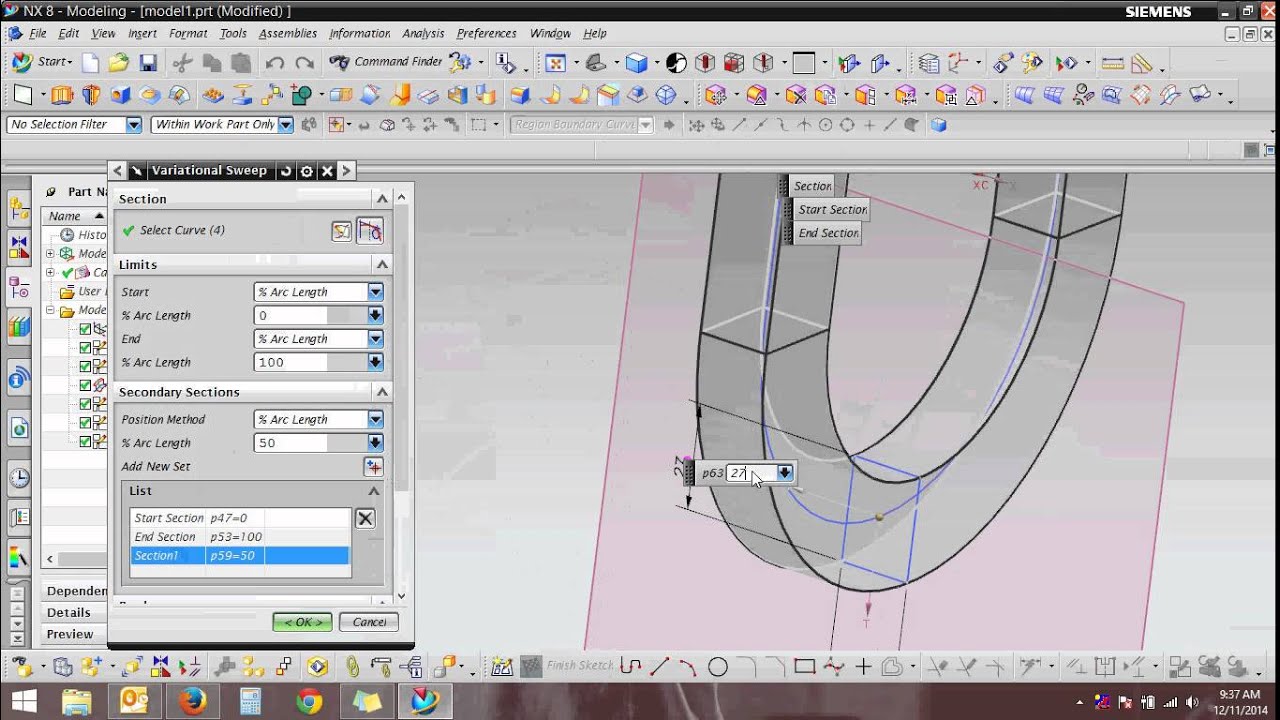The image size is (1280, 720).
Task: Select the End Section list row
Action: 240,537
